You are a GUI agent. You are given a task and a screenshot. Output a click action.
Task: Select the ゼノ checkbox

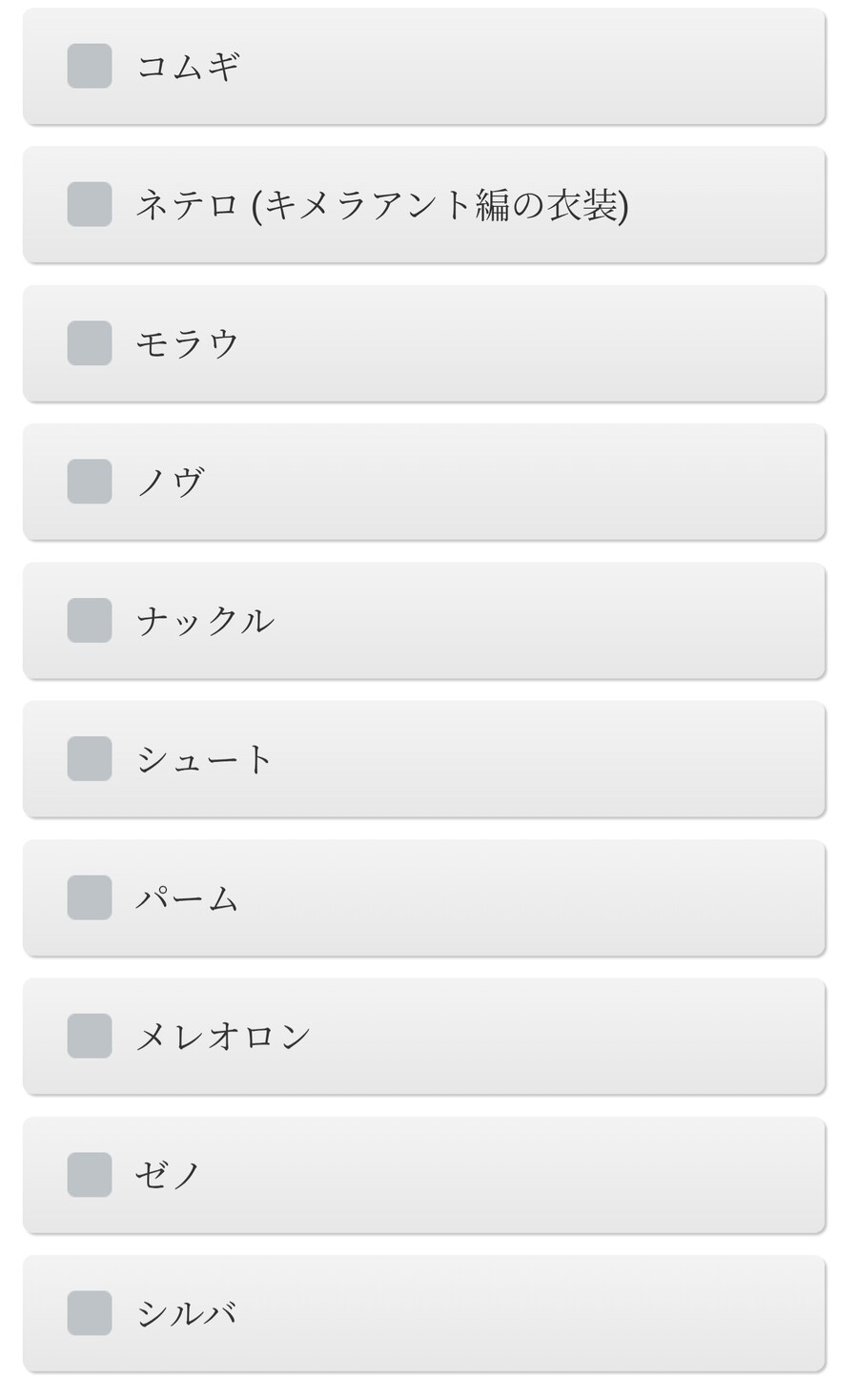tap(90, 1174)
